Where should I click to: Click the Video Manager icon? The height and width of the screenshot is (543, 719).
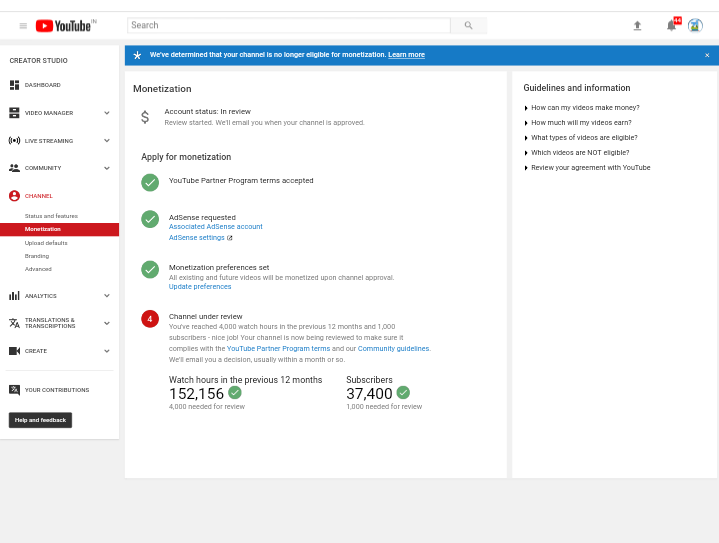click(x=14, y=113)
